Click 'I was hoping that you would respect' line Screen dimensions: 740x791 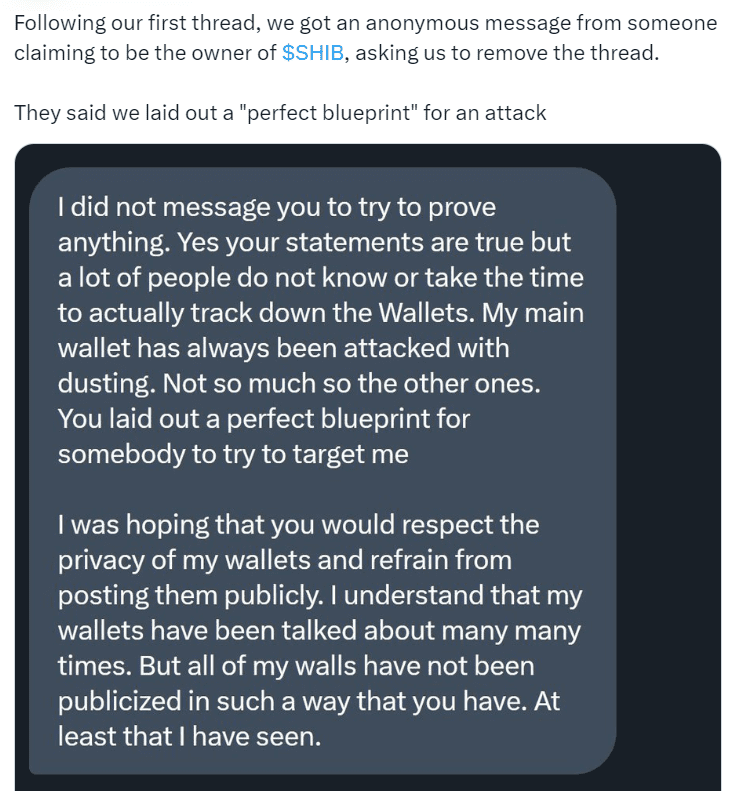click(298, 524)
